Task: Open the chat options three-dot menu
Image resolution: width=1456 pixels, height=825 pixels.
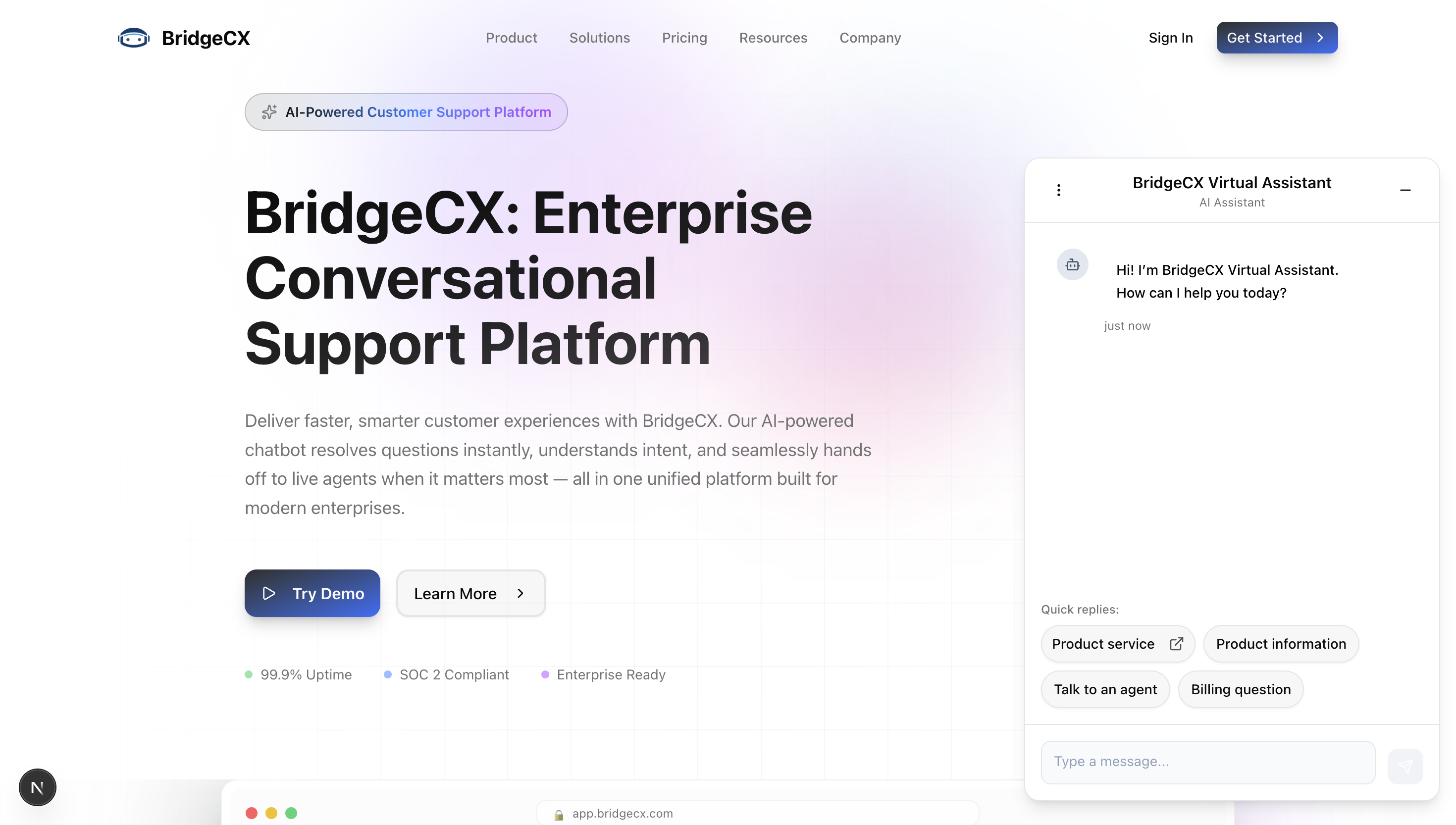Action: click(x=1058, y=190)
